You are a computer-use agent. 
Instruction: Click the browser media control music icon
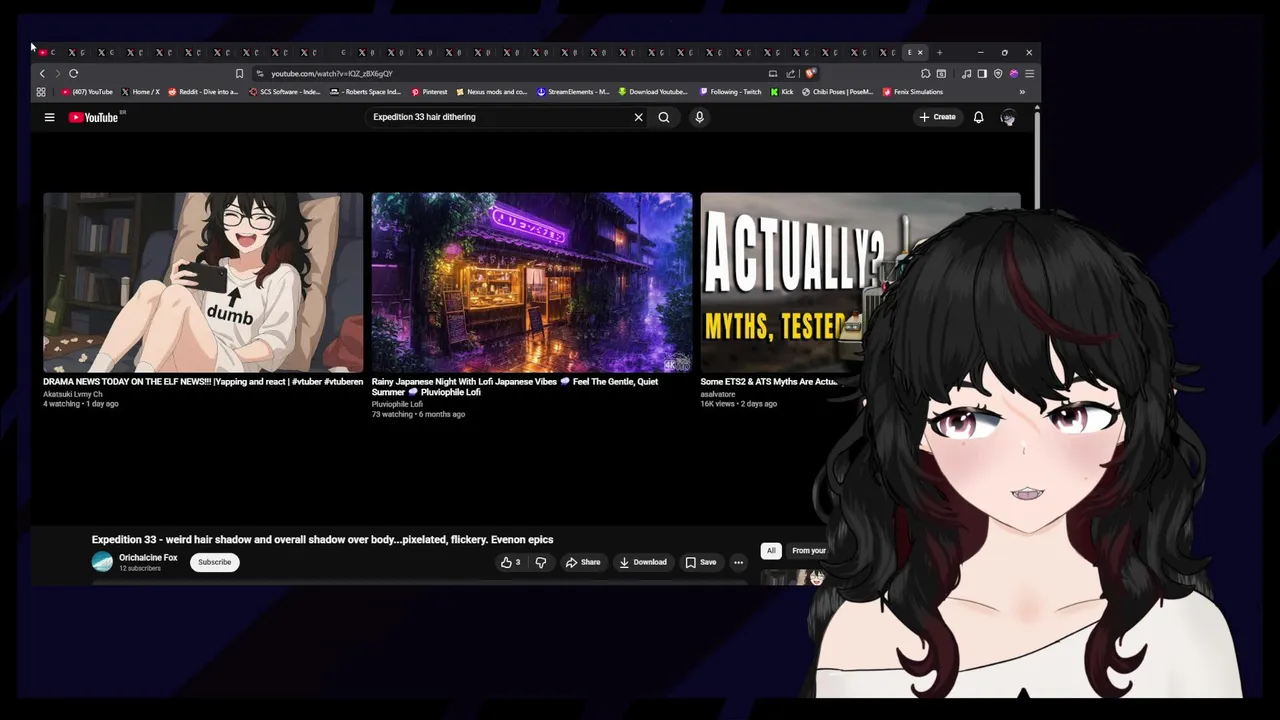tap(966, 73)
